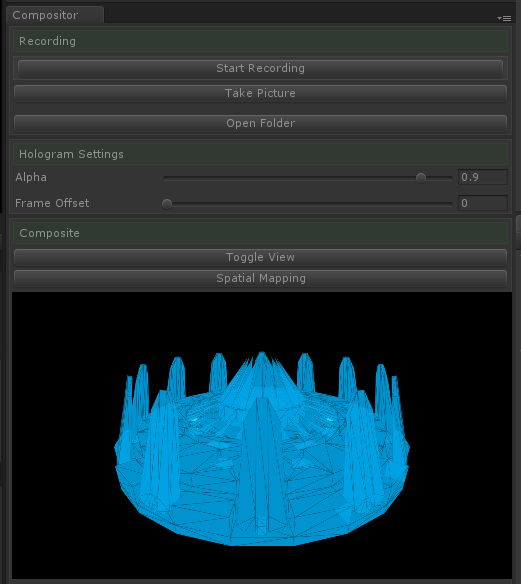Viewport: 521px width, 584px height.
Task: Take a picture with Take Picture button
Action: tap(260, 93)
